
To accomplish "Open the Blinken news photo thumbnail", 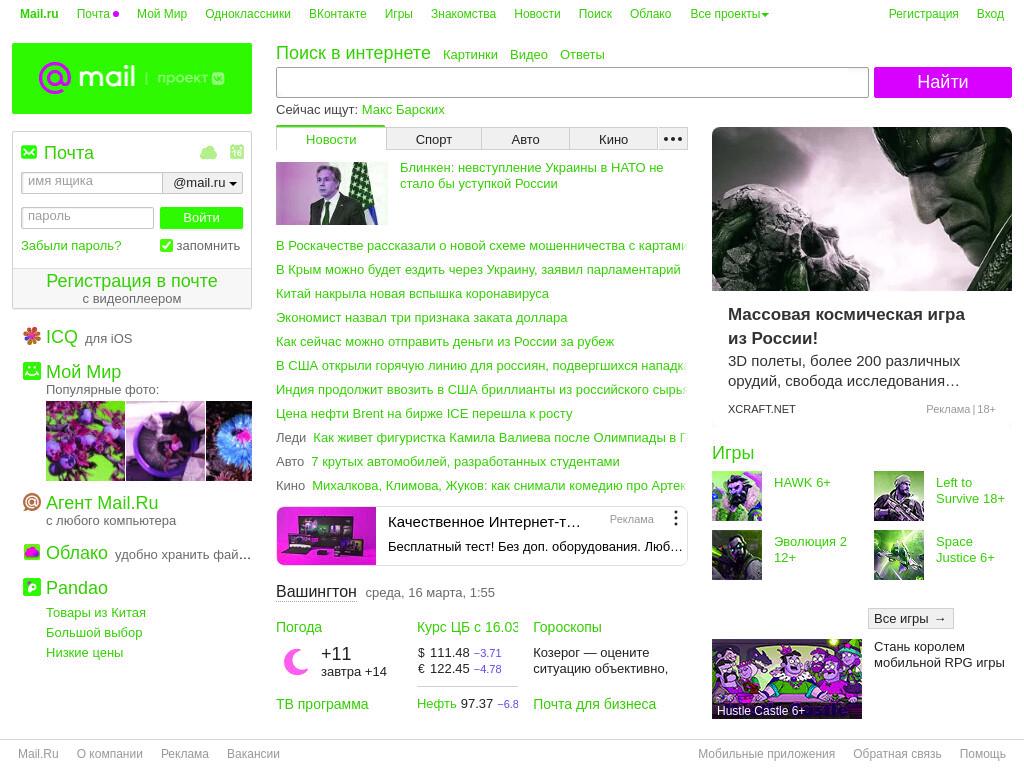I will tap(332, 193).
